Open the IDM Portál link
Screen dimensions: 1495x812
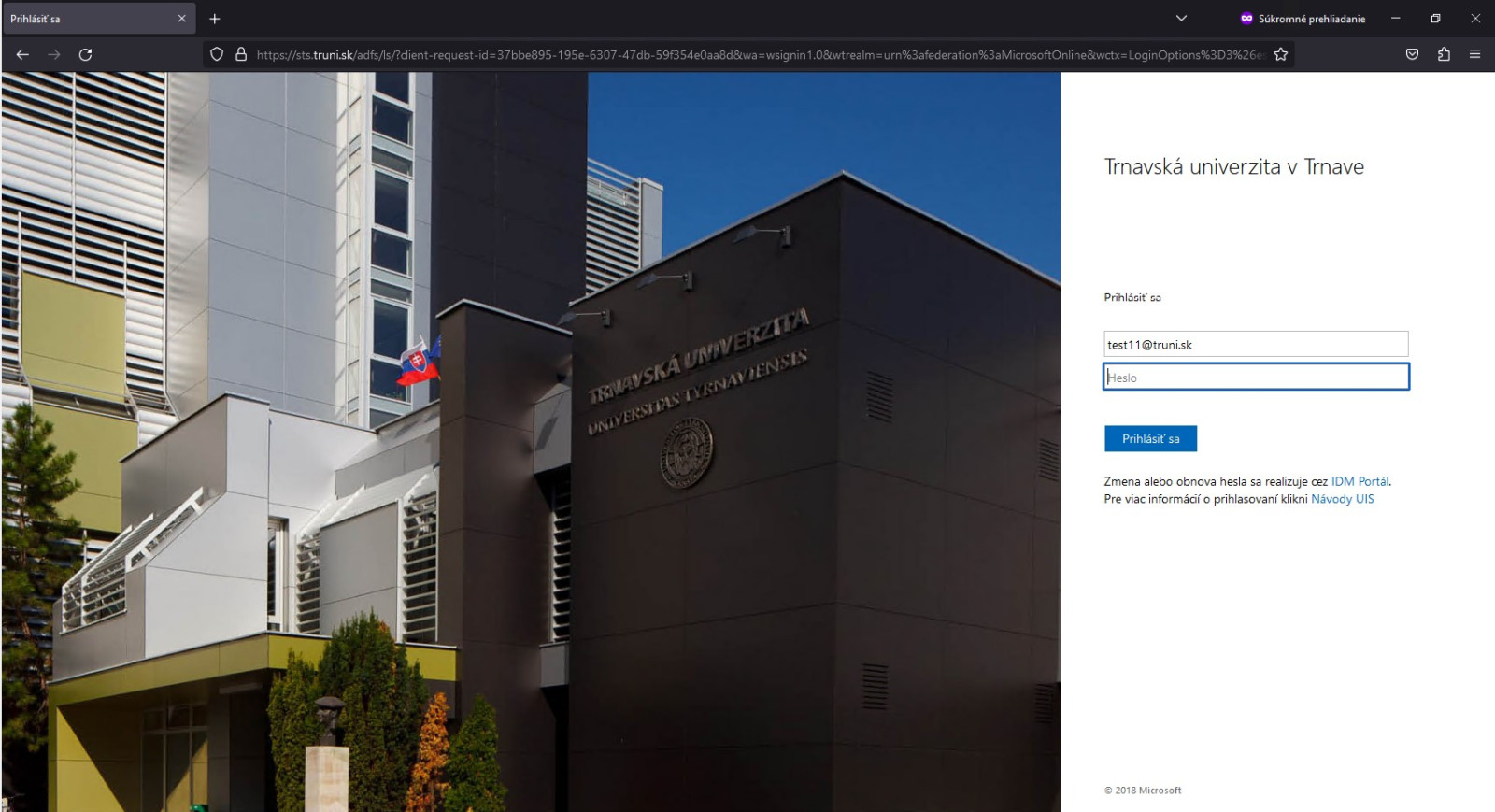(x=1360, y=481)
